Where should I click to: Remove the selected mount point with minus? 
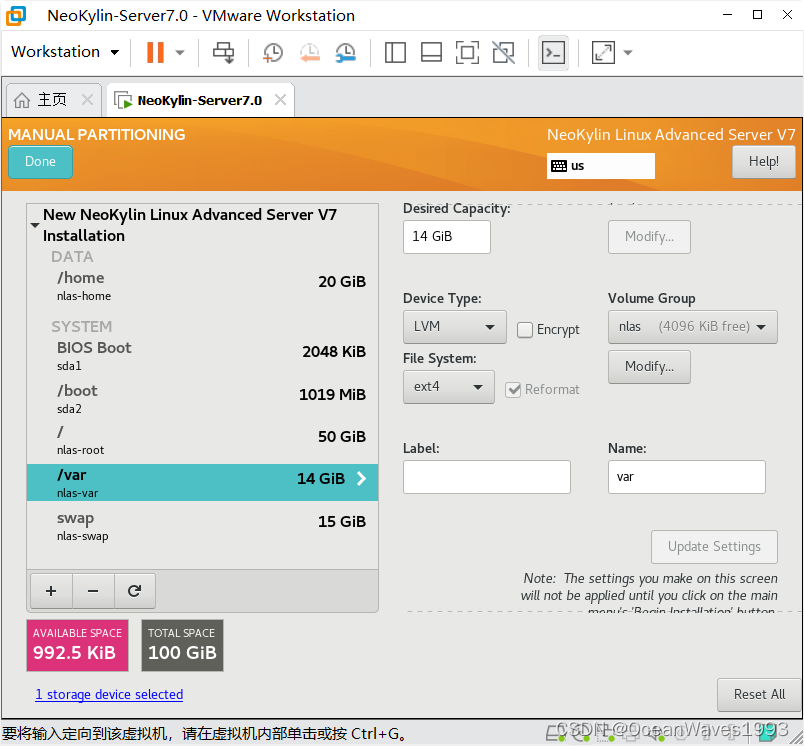pos(93,591)
